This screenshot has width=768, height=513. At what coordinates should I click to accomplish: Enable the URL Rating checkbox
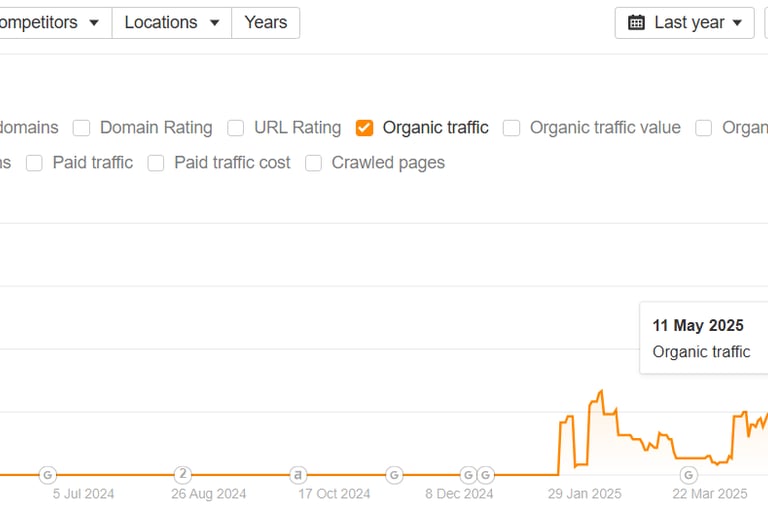[236, 128]
